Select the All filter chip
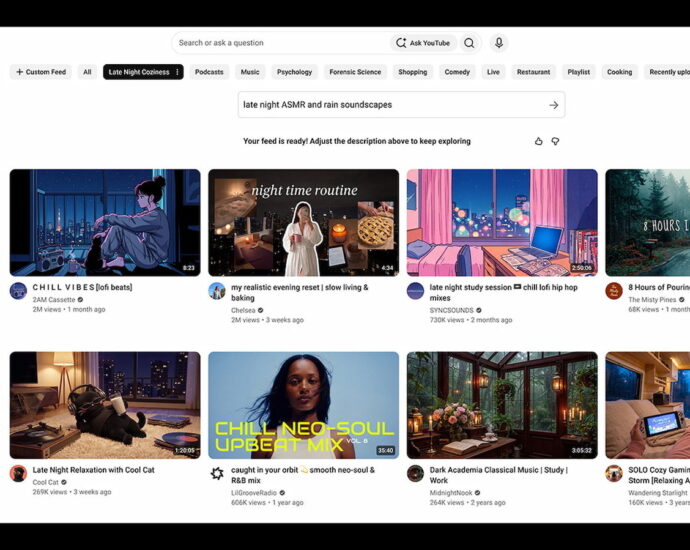The image size is (690, 550). 87,72
